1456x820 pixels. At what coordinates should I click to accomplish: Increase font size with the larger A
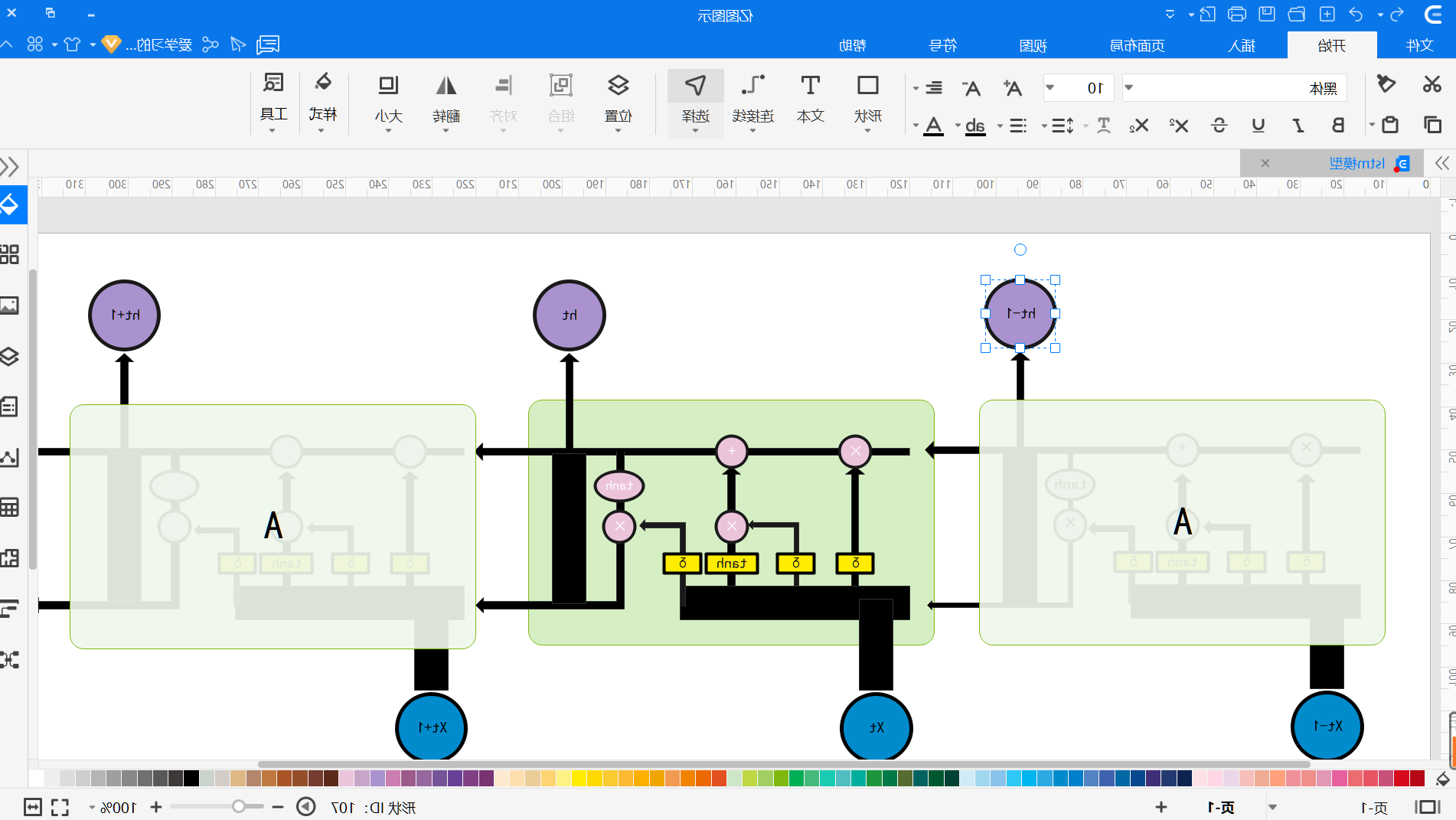pos(1013,88)
